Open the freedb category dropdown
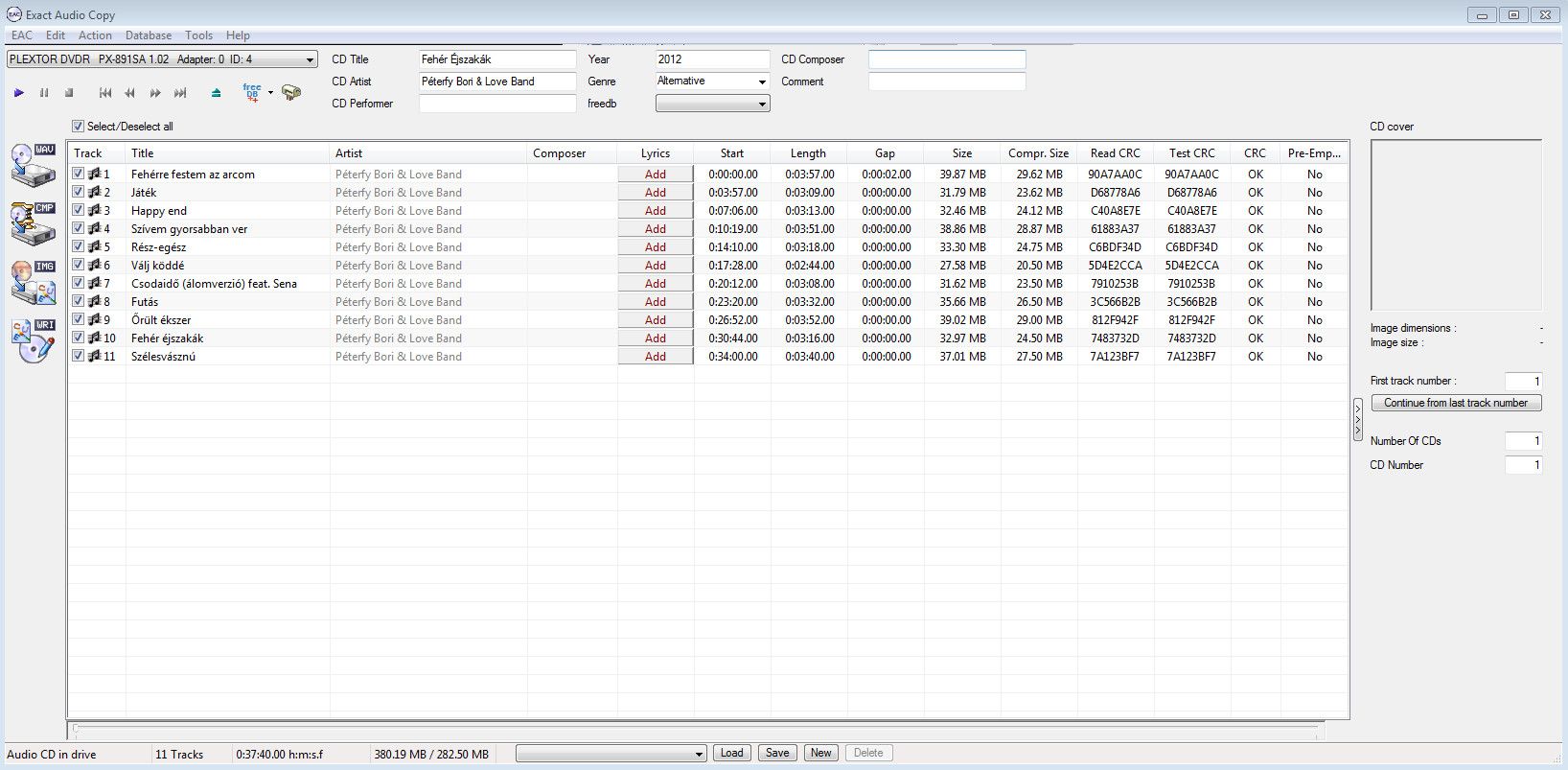The width and height of the screenshot is (1568, 770). click(712, 104)
